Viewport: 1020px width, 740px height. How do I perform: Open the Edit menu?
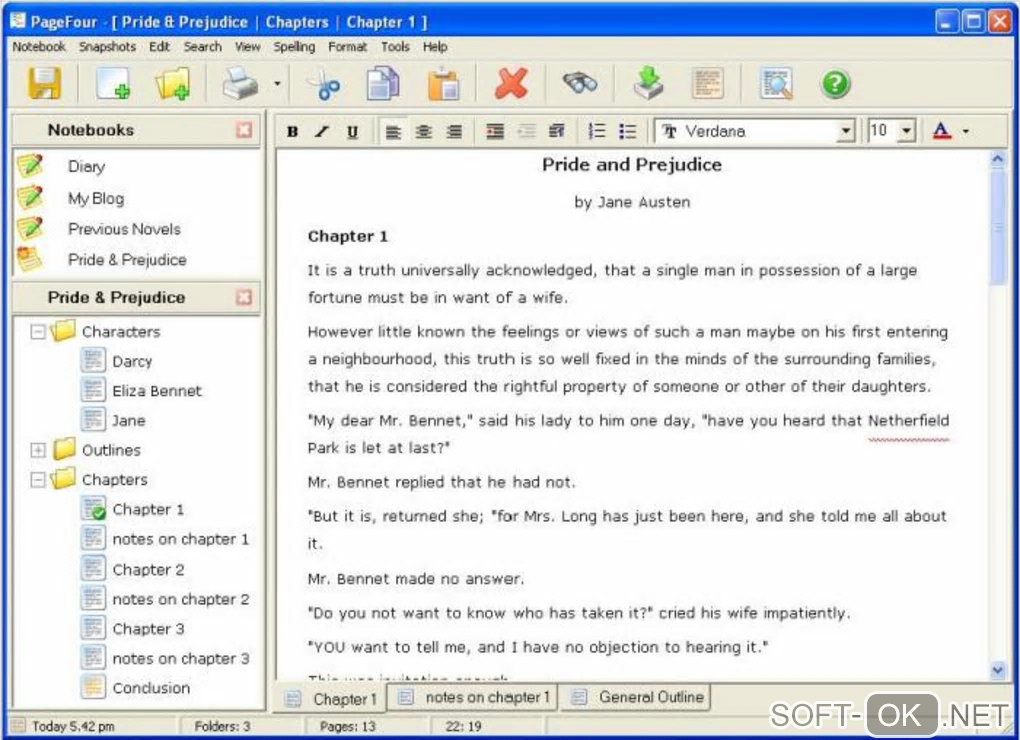[159, 47]
